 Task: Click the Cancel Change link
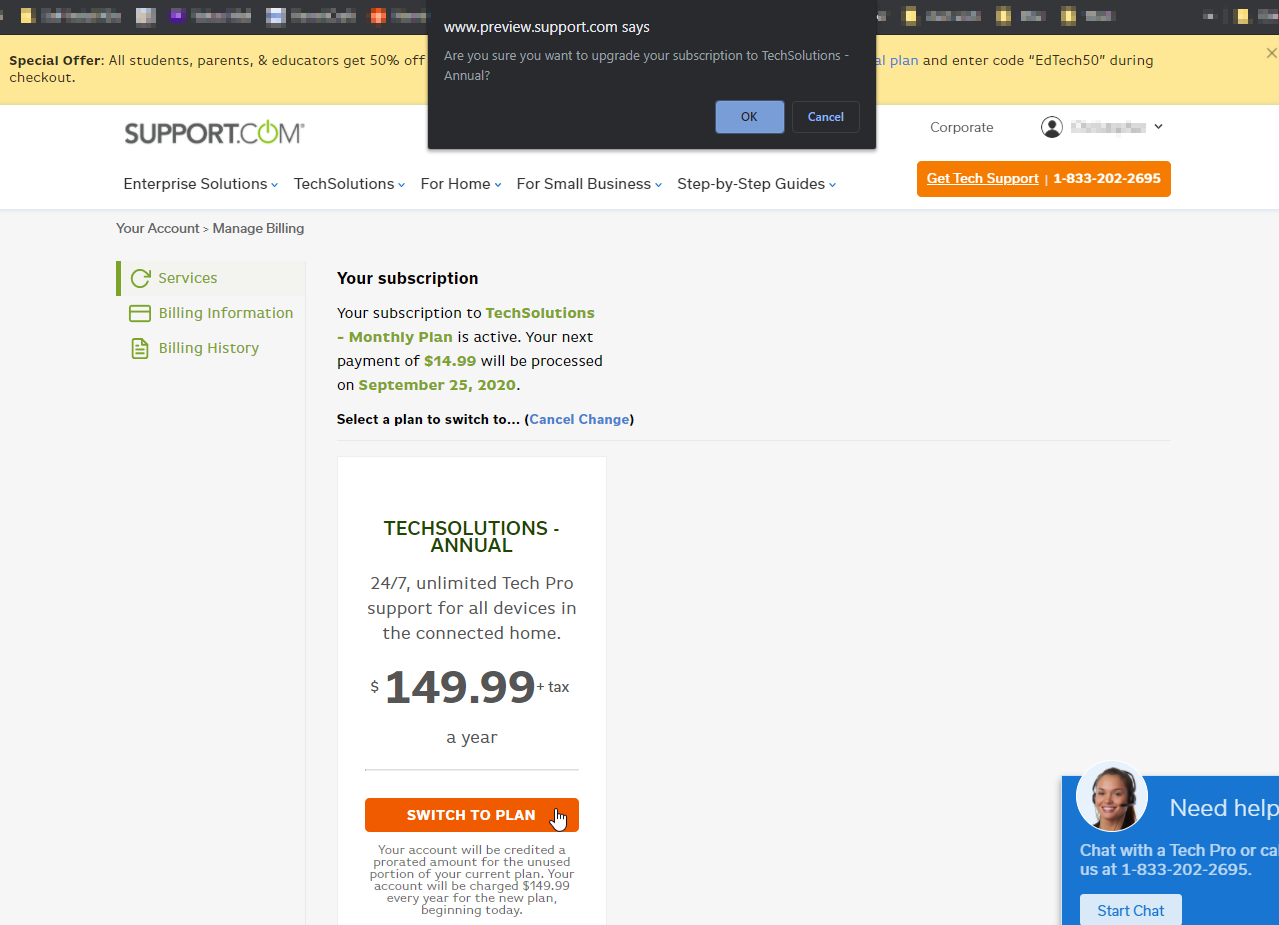579,419
